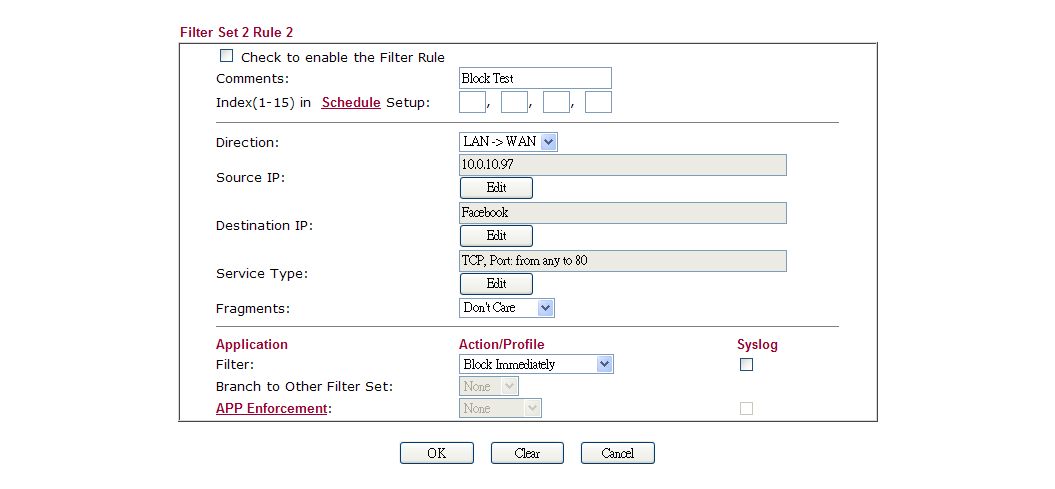Screen dimensions: 1055x489
Task: Open the APP Enforcement link
Action: coord(272,408)
